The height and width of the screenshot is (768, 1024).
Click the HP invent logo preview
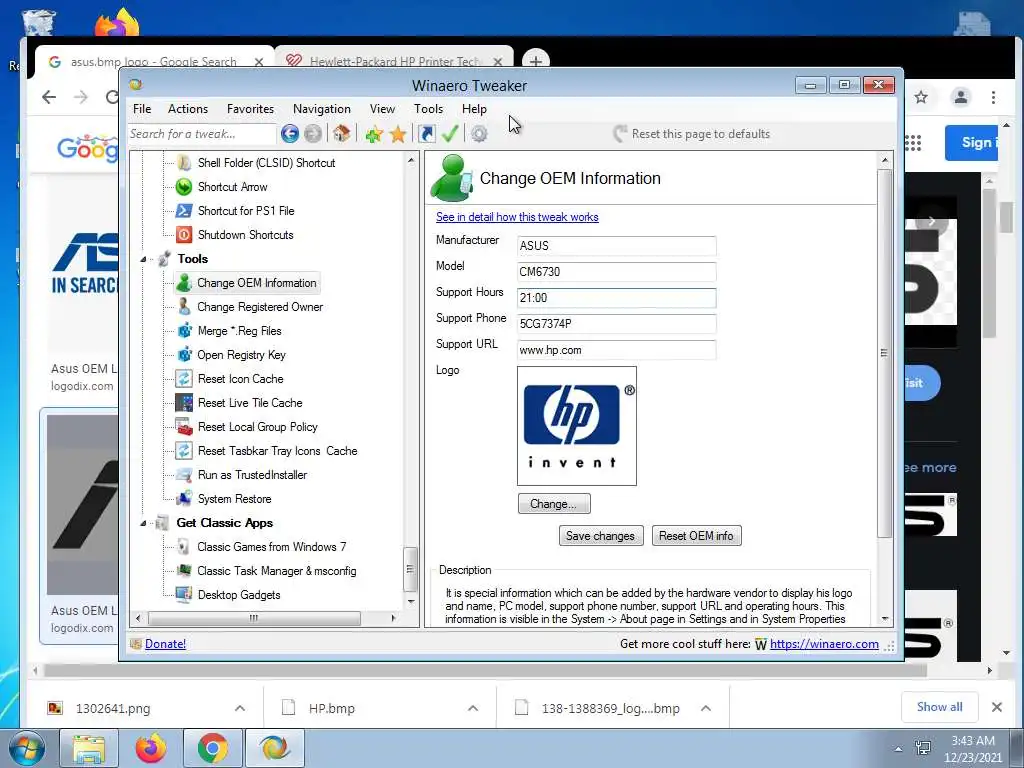tap(577, 426)
